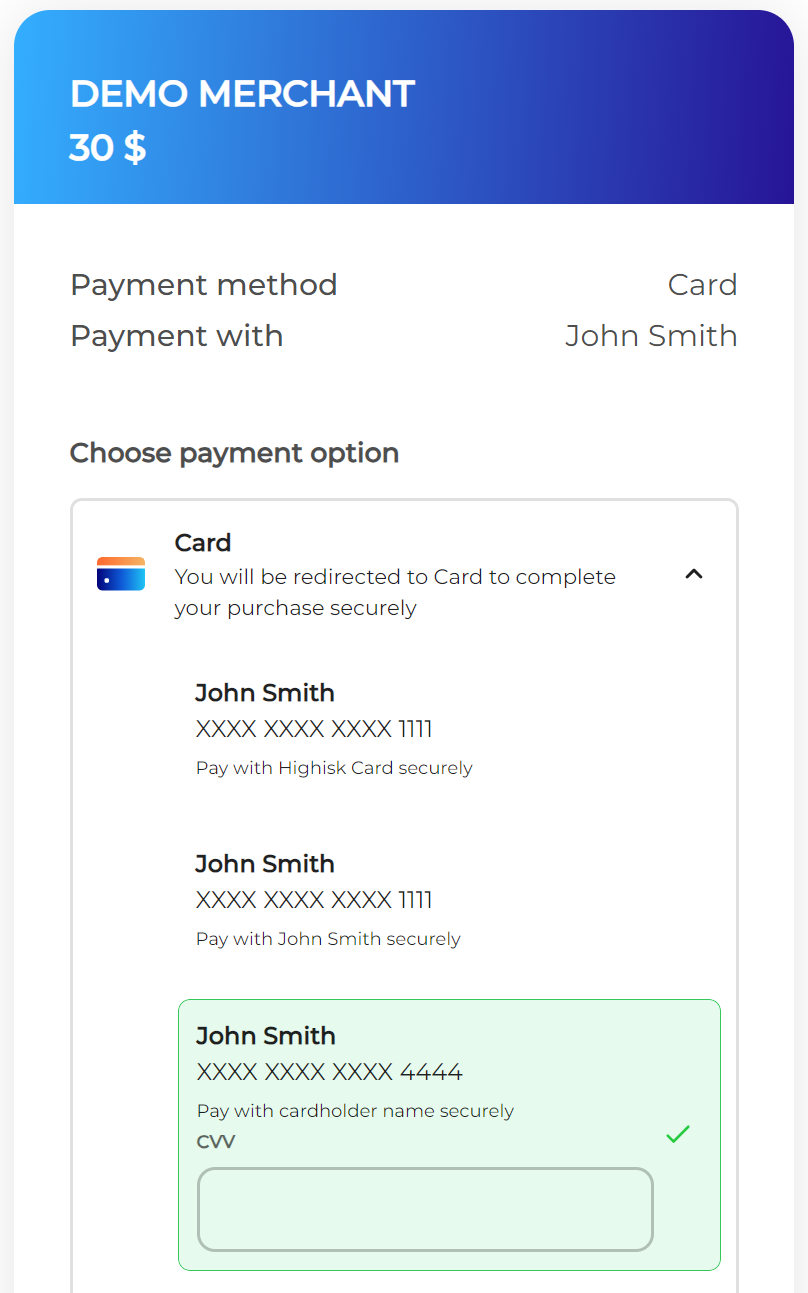808x1293 pixels.
Task: Click the credit card icon
Action: pyautogui.click(x=121, y=574)
